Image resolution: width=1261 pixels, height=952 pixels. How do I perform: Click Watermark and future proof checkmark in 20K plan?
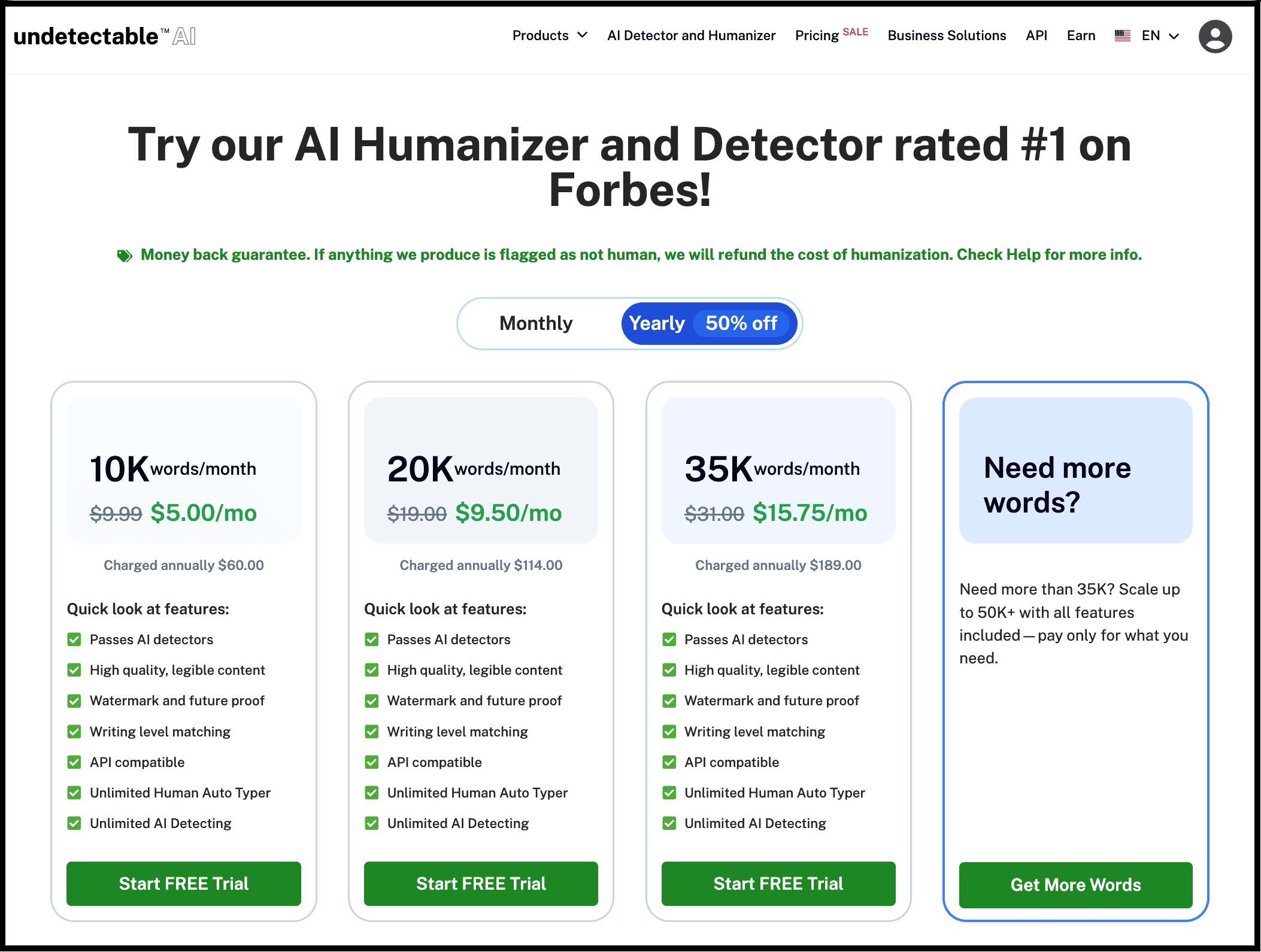372,701
